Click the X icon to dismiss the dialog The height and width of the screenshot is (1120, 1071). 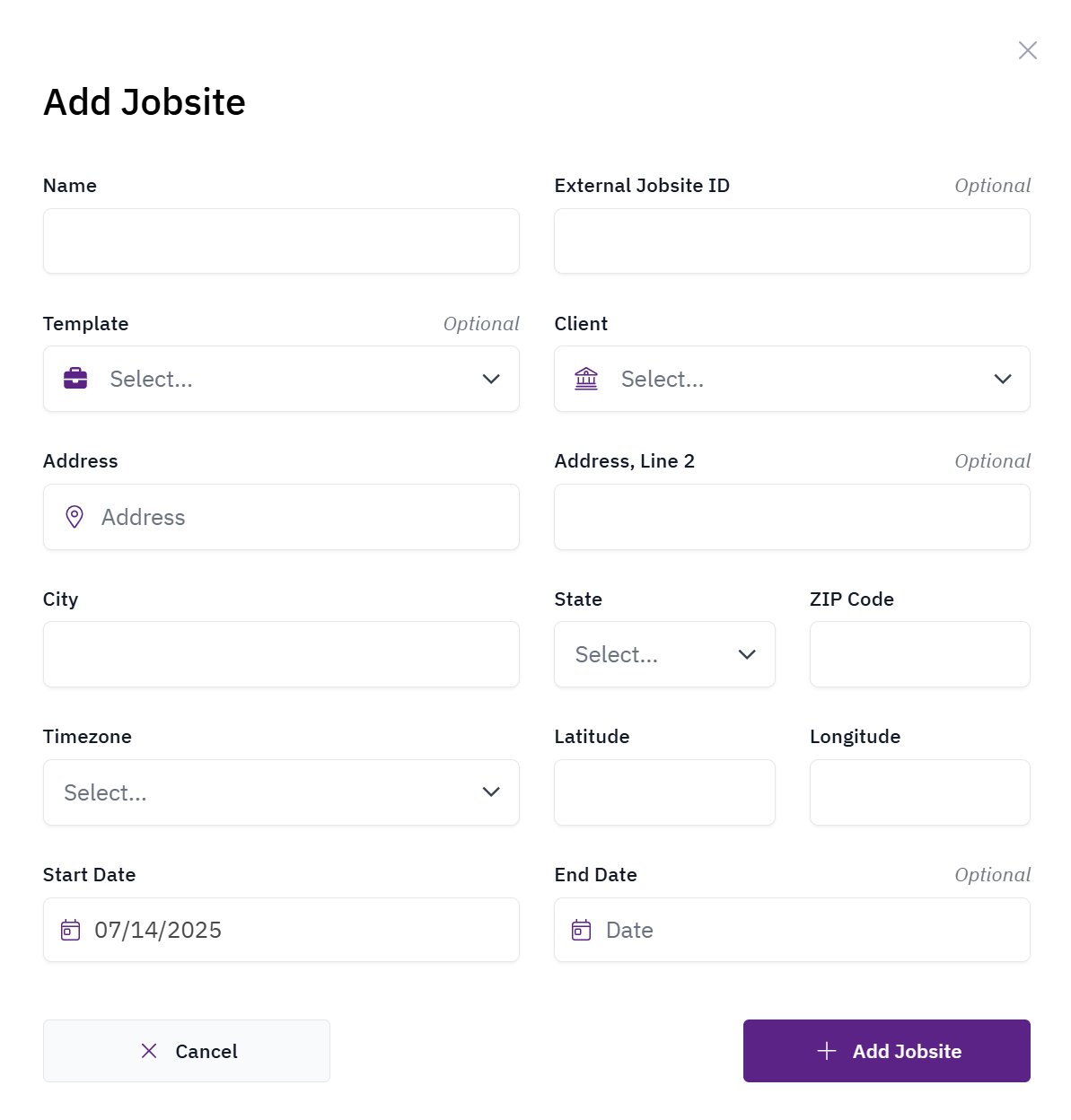coord(1027,50)
